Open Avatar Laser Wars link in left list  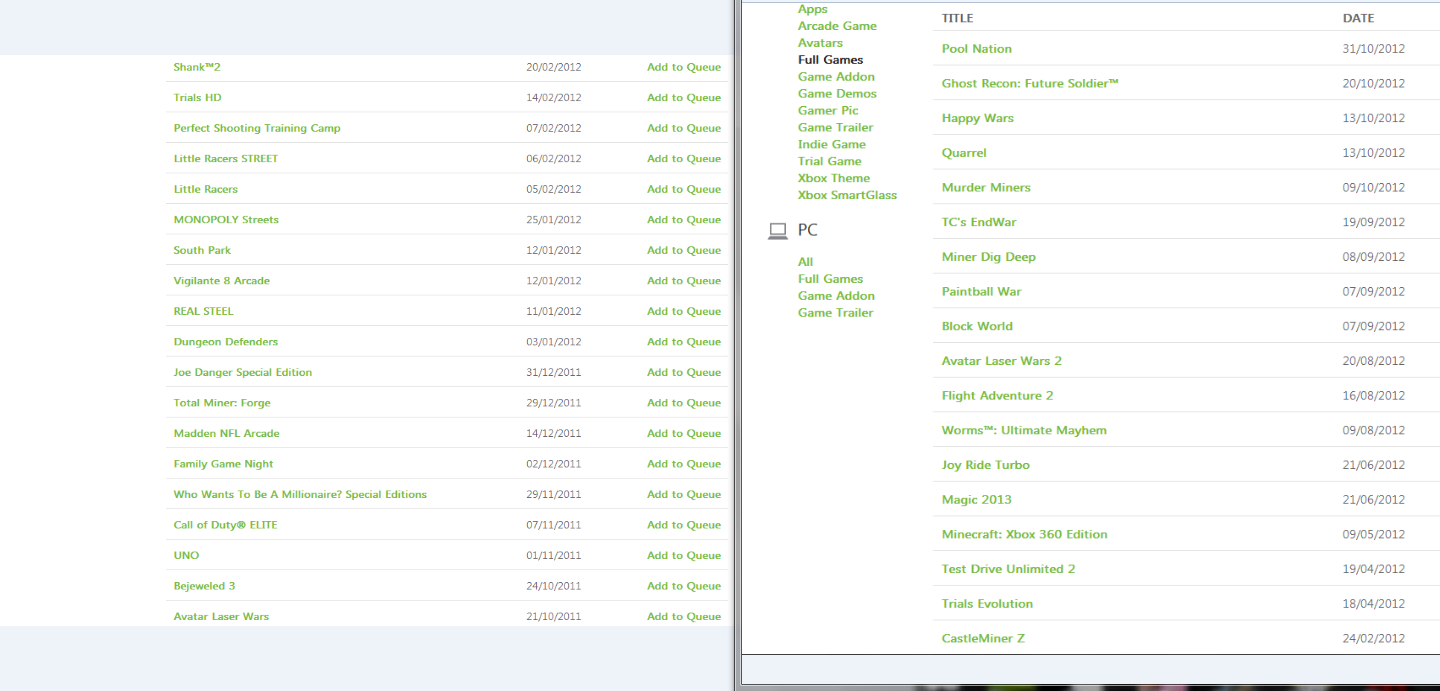tap(221, 617)
